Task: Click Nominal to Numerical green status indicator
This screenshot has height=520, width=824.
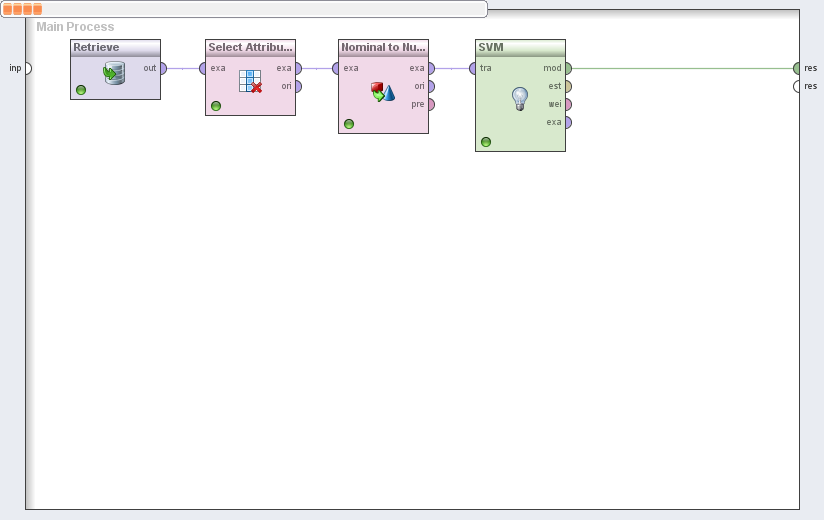Action: (x=349, y=124)
